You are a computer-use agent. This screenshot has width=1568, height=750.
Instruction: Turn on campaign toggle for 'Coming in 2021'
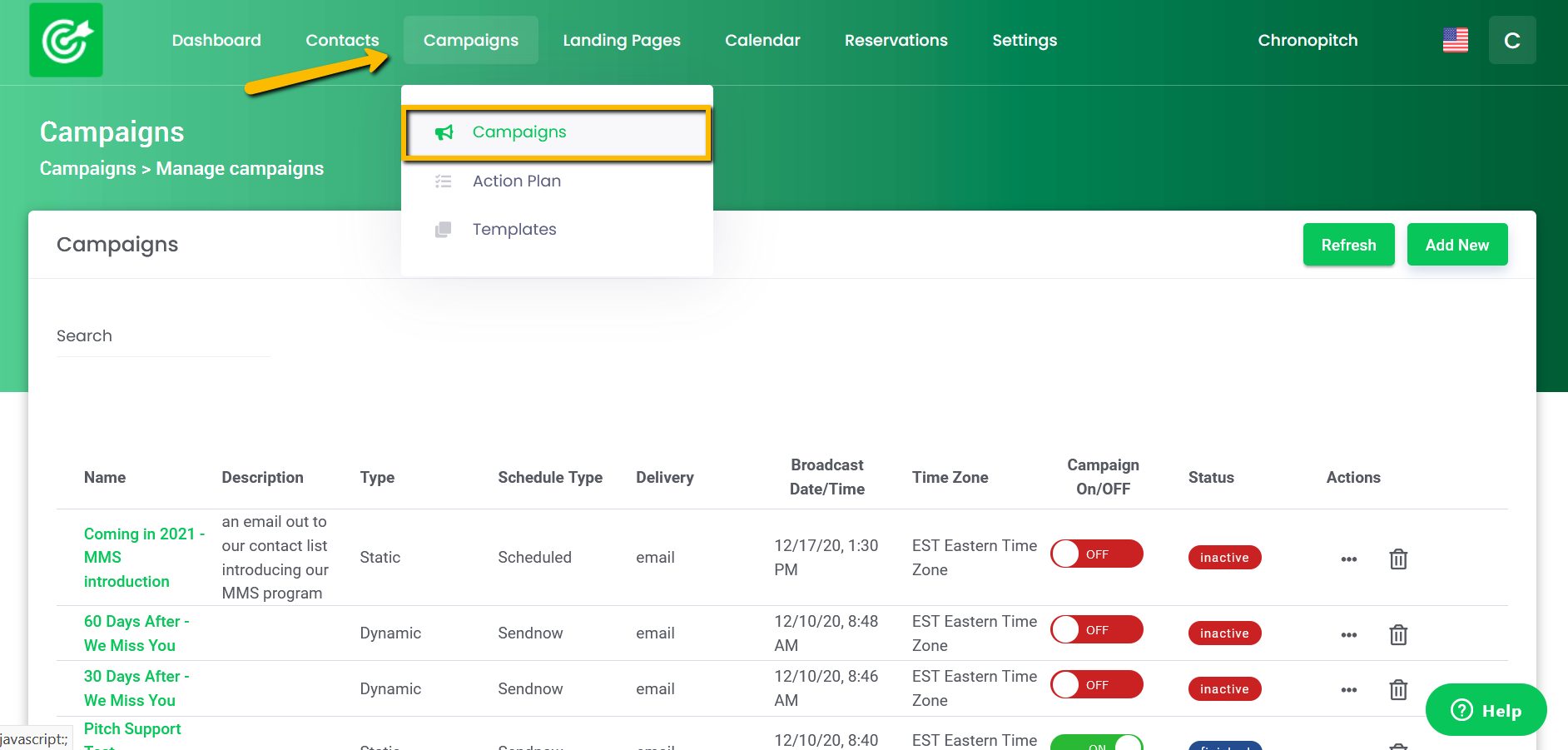click(x=1097, y=554)
